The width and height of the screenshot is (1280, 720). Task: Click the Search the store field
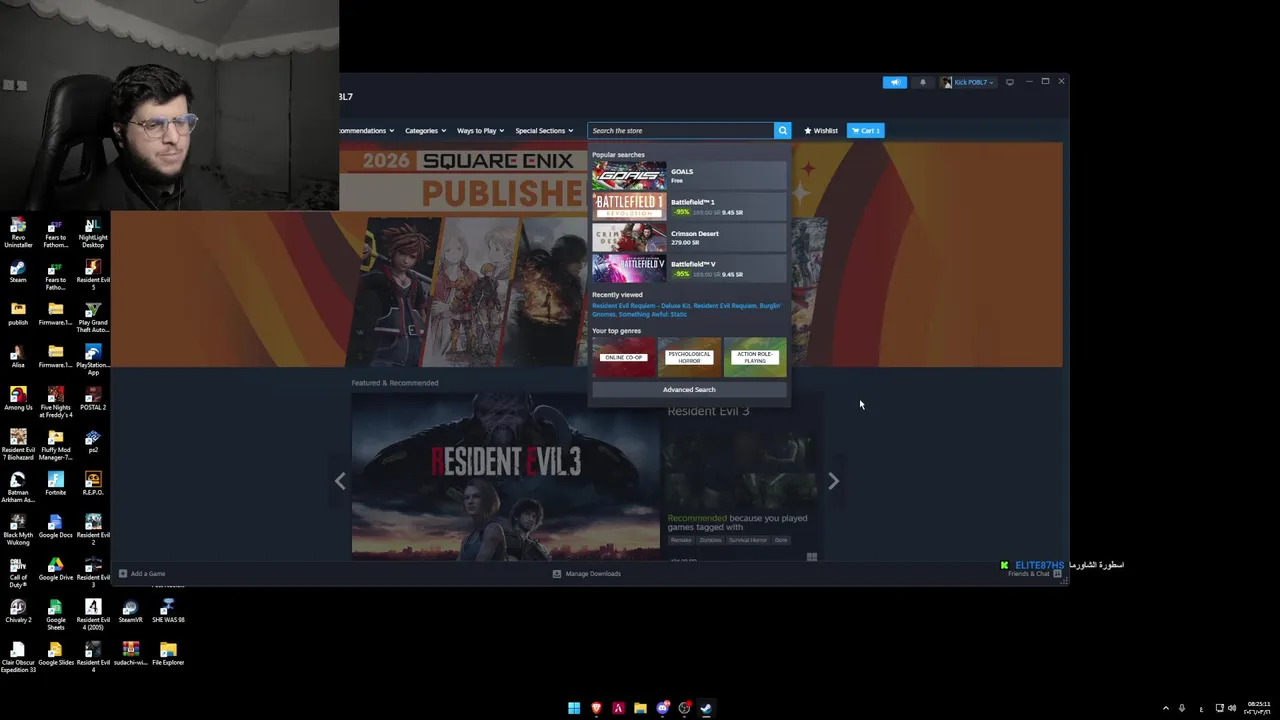(x=681, y=130)
